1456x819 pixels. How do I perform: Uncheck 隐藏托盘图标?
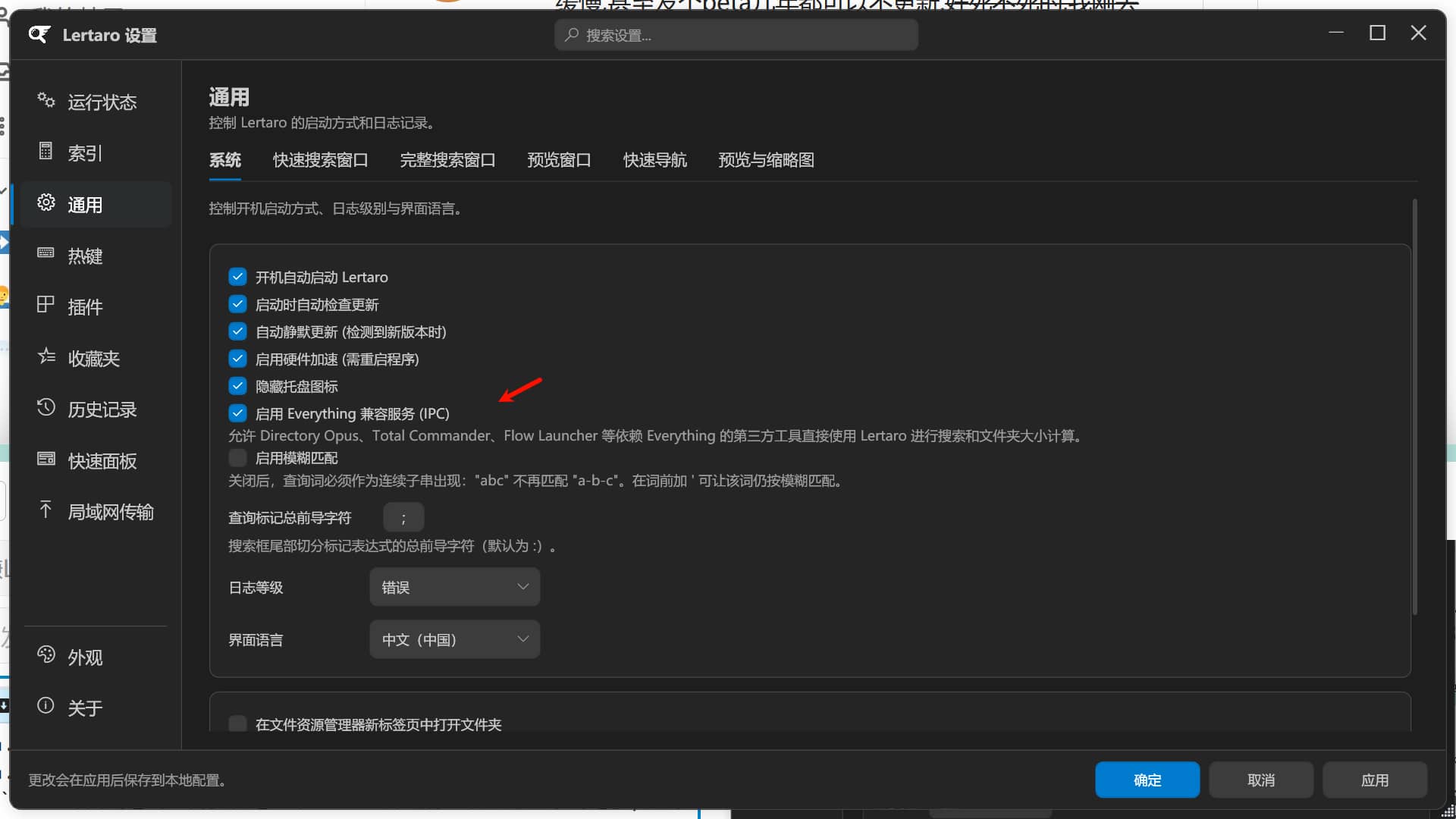click(237, 386)
